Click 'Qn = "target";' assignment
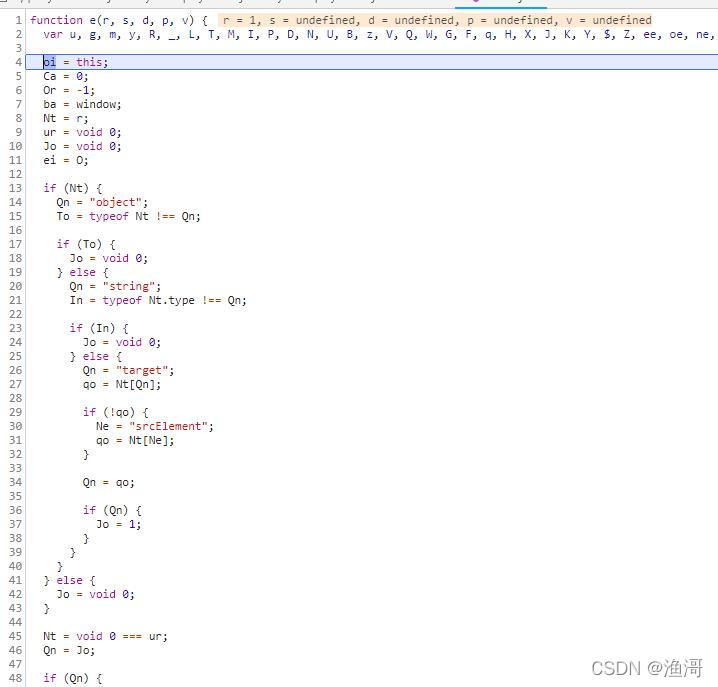This screenshot has height=687, width=718. pyautogui.click(x=128, y=370)
